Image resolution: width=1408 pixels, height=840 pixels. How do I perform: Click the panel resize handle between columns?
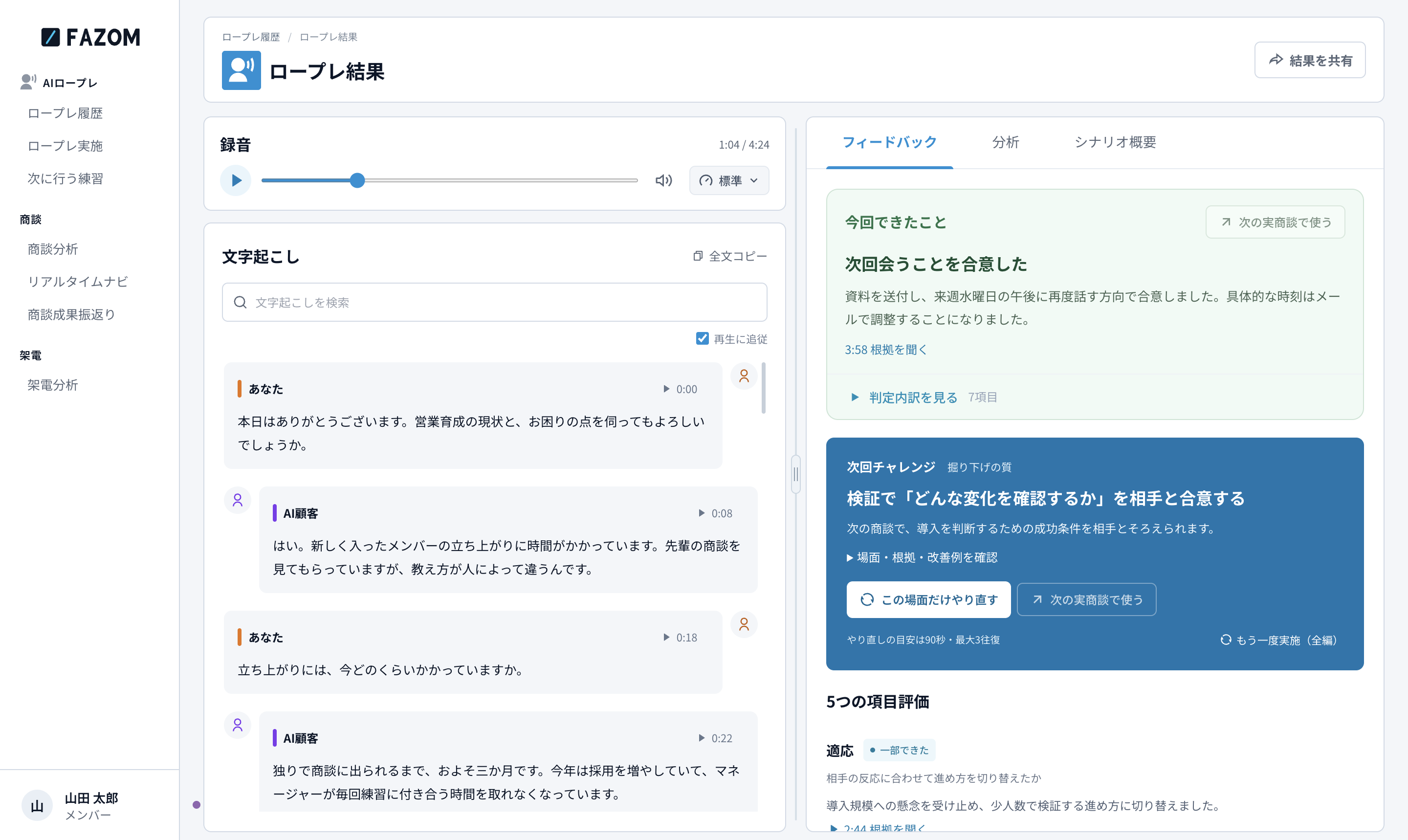tap(796, 474)
